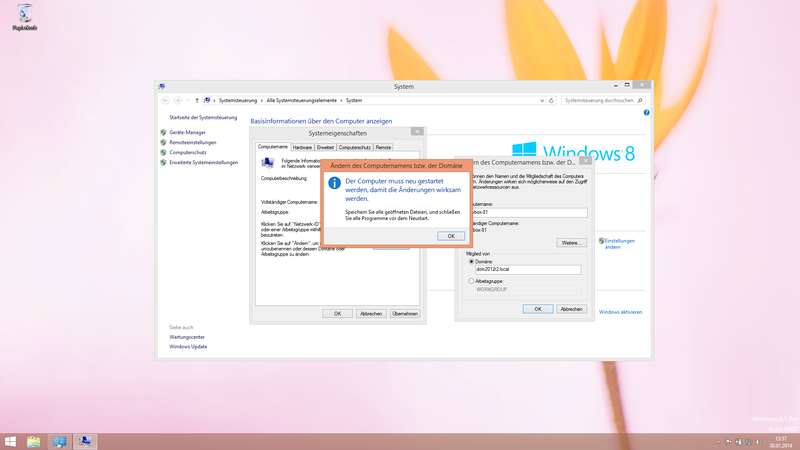Viewport: 800px width, 450px height.
Task: Open Windows Update link
Action: [188, 346]
